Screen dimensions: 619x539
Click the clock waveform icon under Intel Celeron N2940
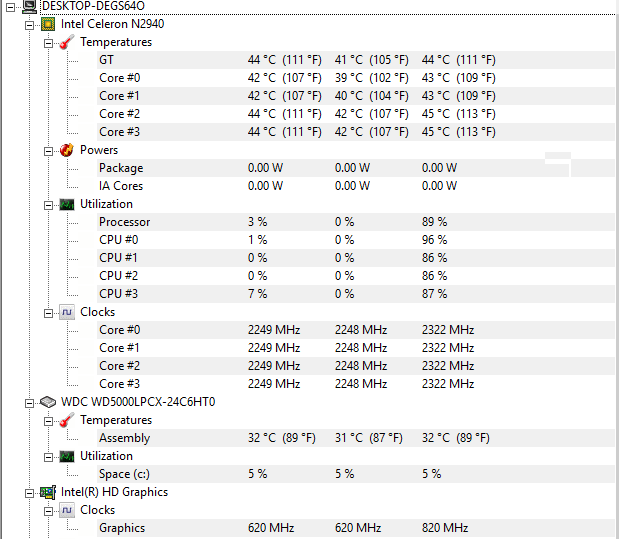[67, 312]
